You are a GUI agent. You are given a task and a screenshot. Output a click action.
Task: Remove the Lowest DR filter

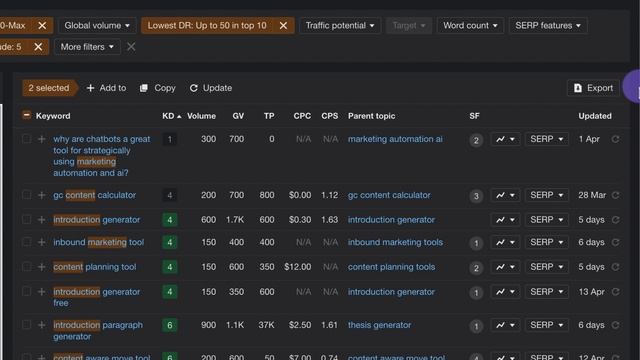point(283,26)
